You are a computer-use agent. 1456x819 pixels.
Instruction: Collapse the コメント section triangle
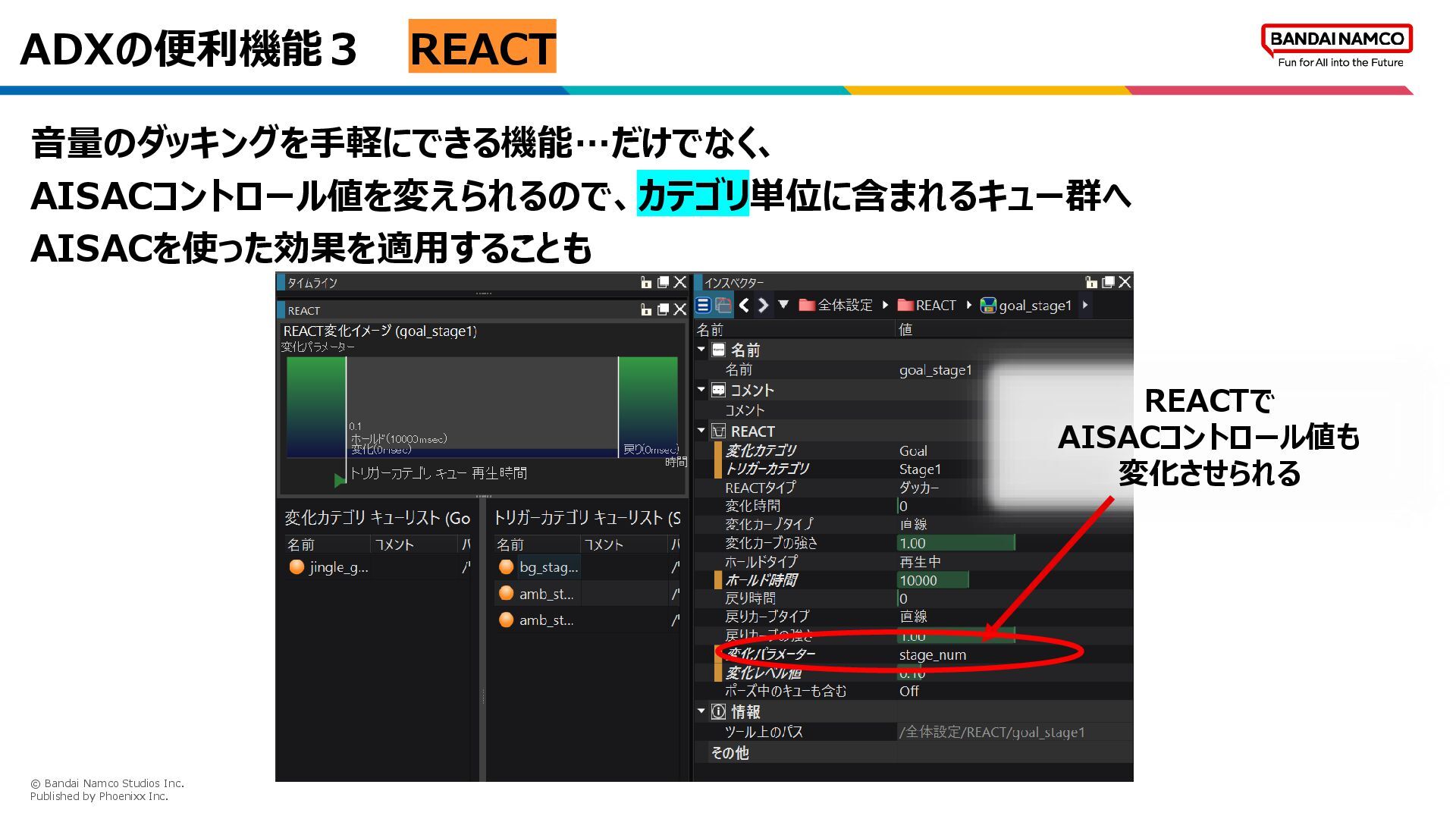pyautogui.click(x=701, y=390)
